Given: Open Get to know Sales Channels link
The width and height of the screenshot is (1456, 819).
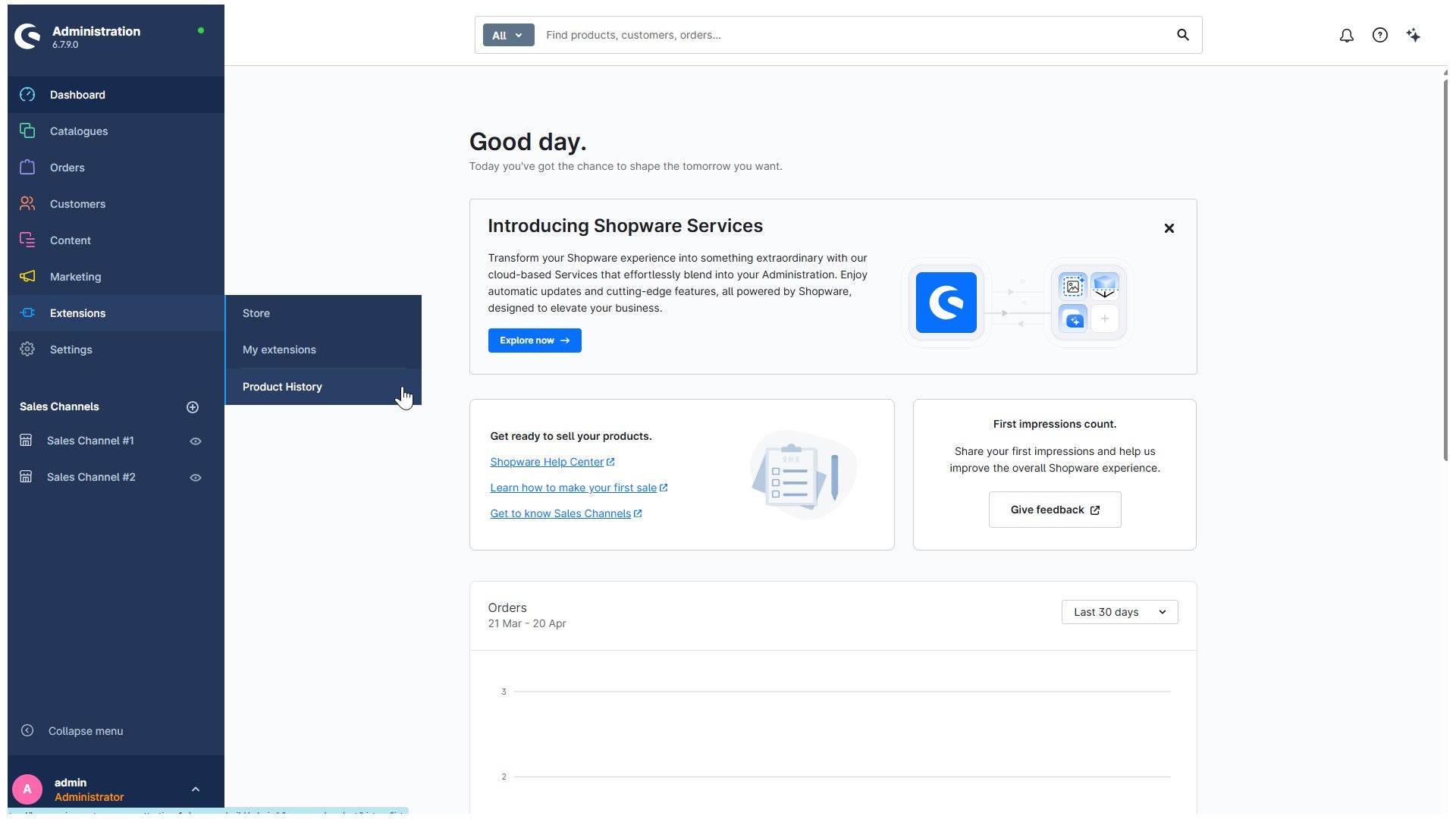Looking at the screenshot, I should coord(566,513).
